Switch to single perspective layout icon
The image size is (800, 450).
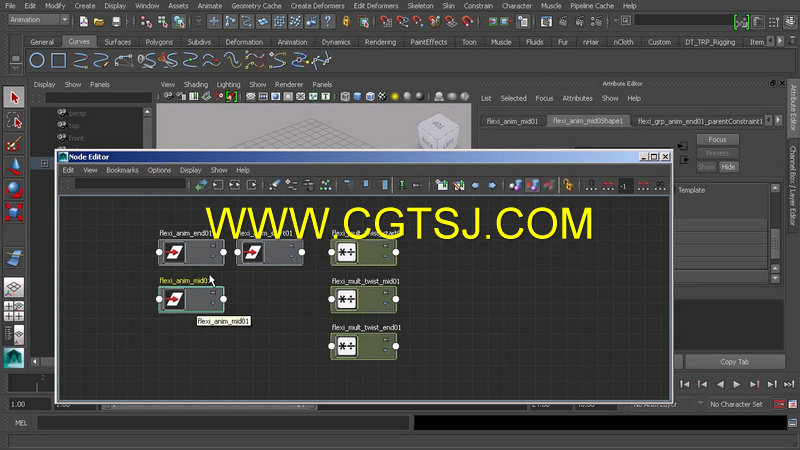click(x=14, y=287)
